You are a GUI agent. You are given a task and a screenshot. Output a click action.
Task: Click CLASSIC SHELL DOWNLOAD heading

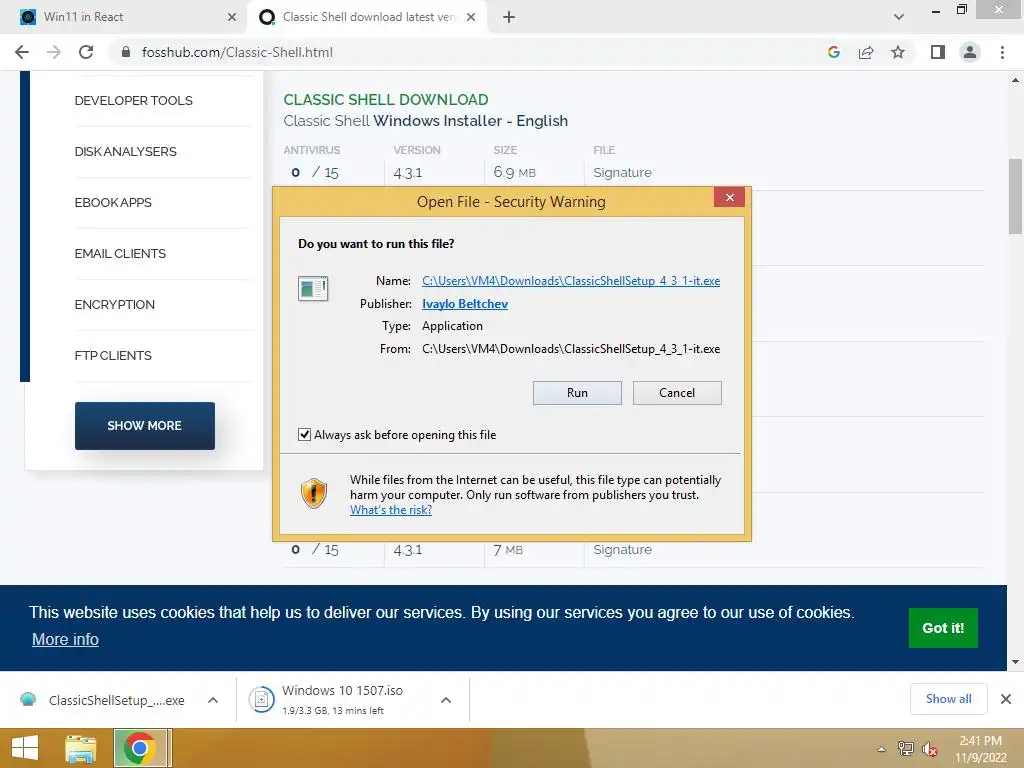(385, 100)
